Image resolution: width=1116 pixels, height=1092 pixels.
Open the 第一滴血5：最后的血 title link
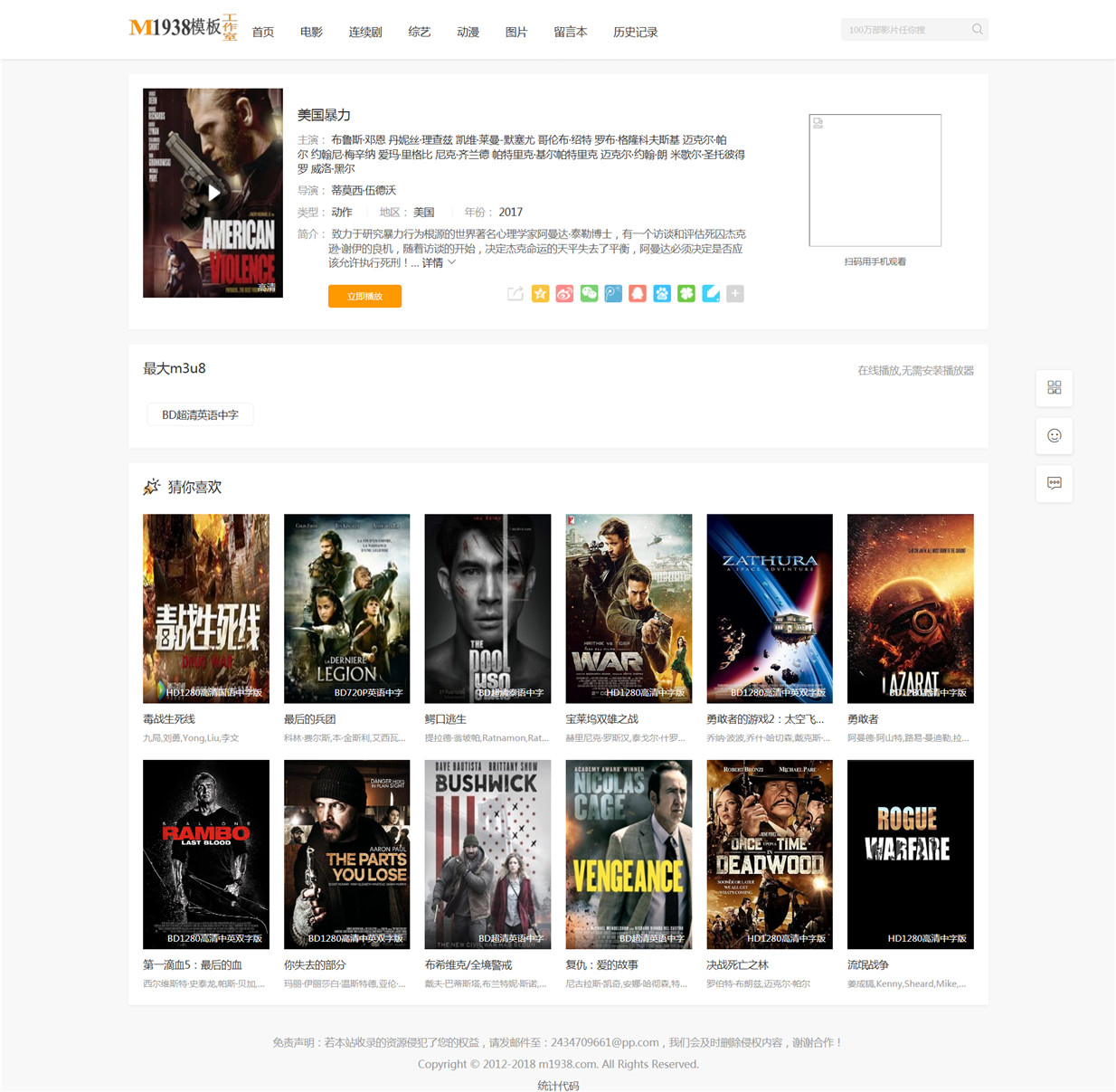coord(193,964)
